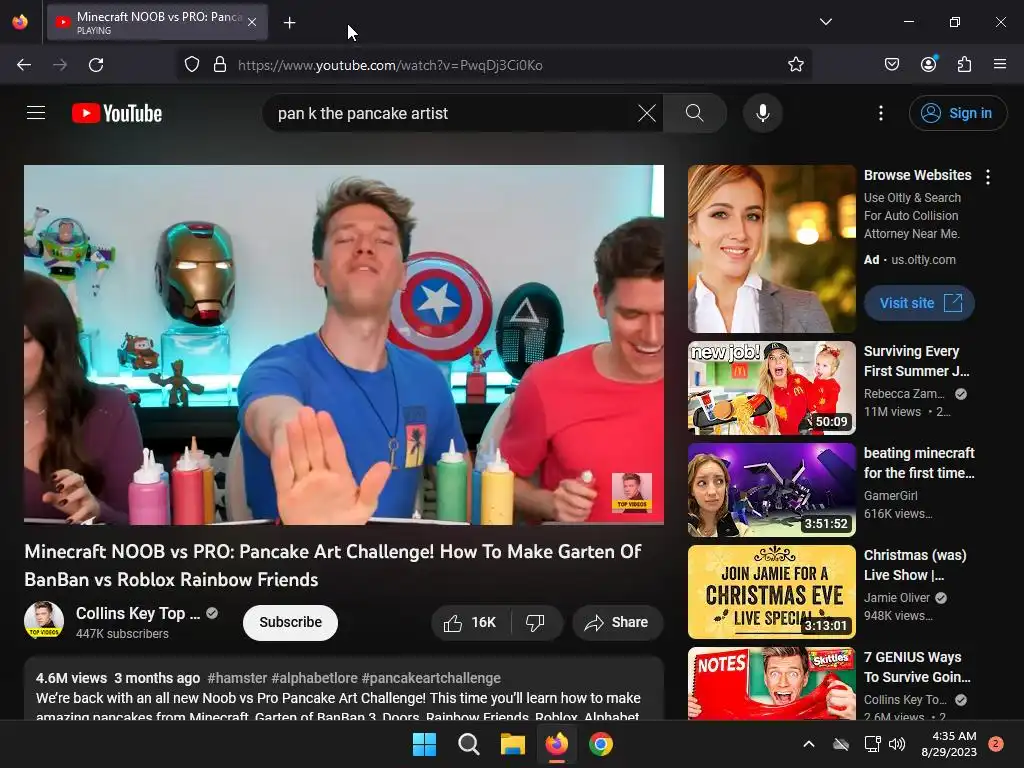Open Firefox application menu
The width and height of the screenshot is (1024, 768).
[999, 64]
